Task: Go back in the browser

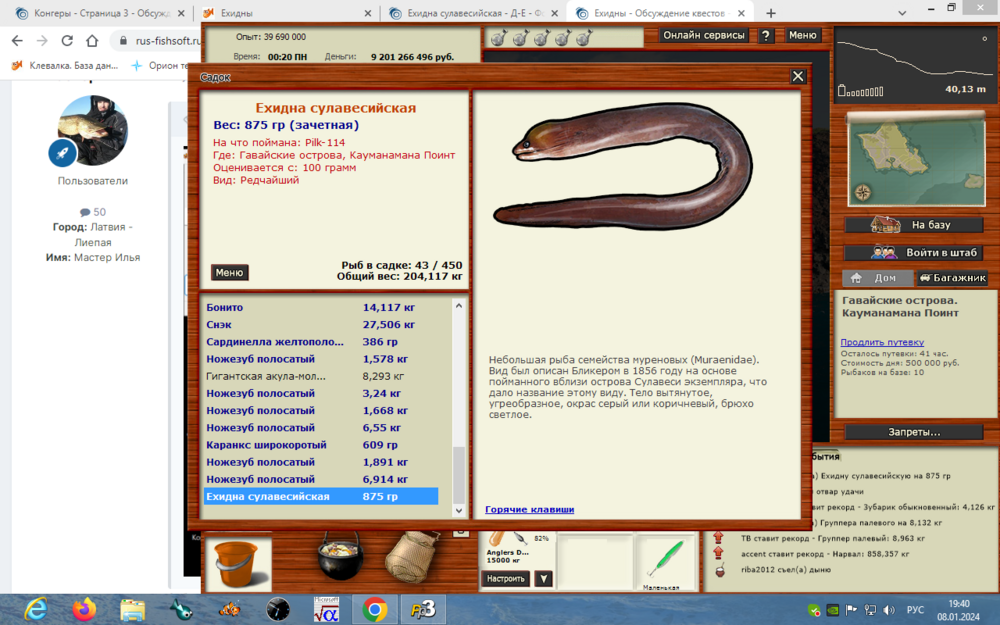Action: tap(17, 41)
